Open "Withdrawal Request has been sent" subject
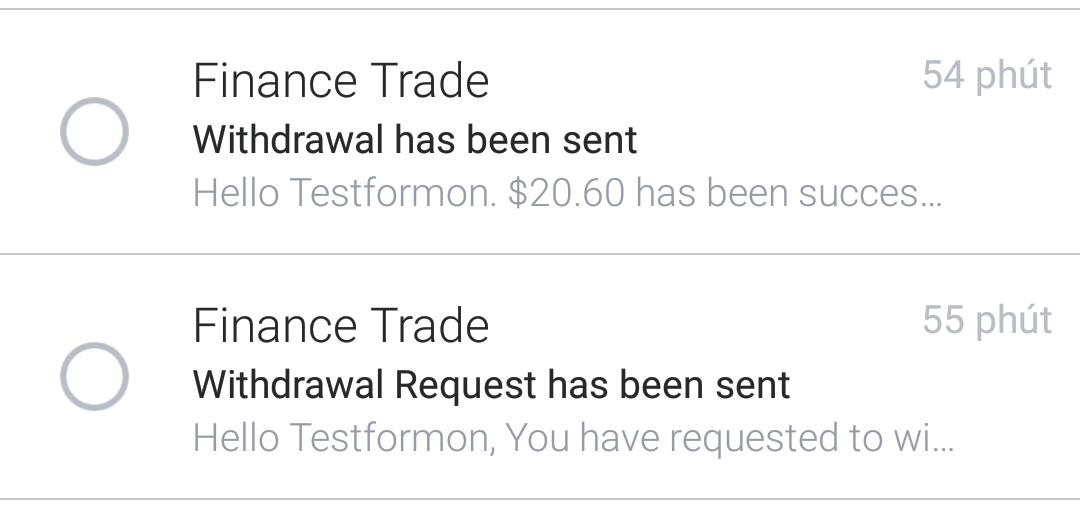This screenshot has height=505, width=1080. (491, 385)
